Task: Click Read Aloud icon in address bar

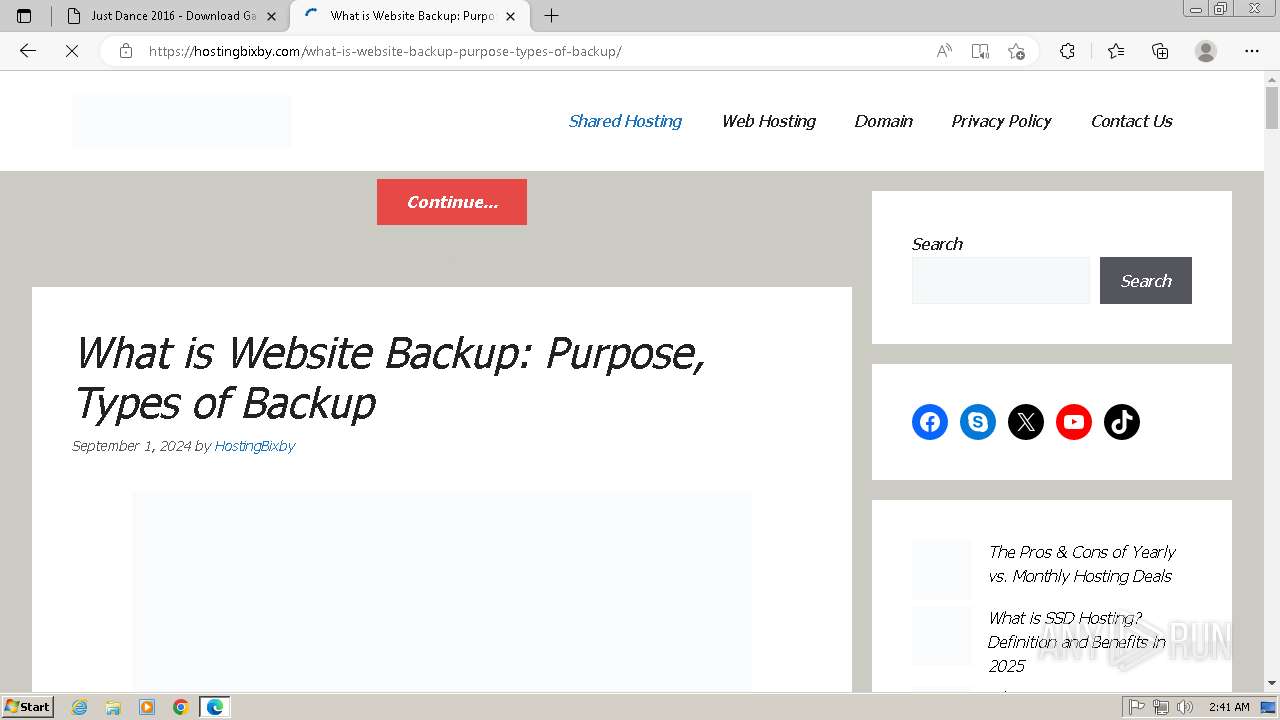Action: click(x=944, y=51)
